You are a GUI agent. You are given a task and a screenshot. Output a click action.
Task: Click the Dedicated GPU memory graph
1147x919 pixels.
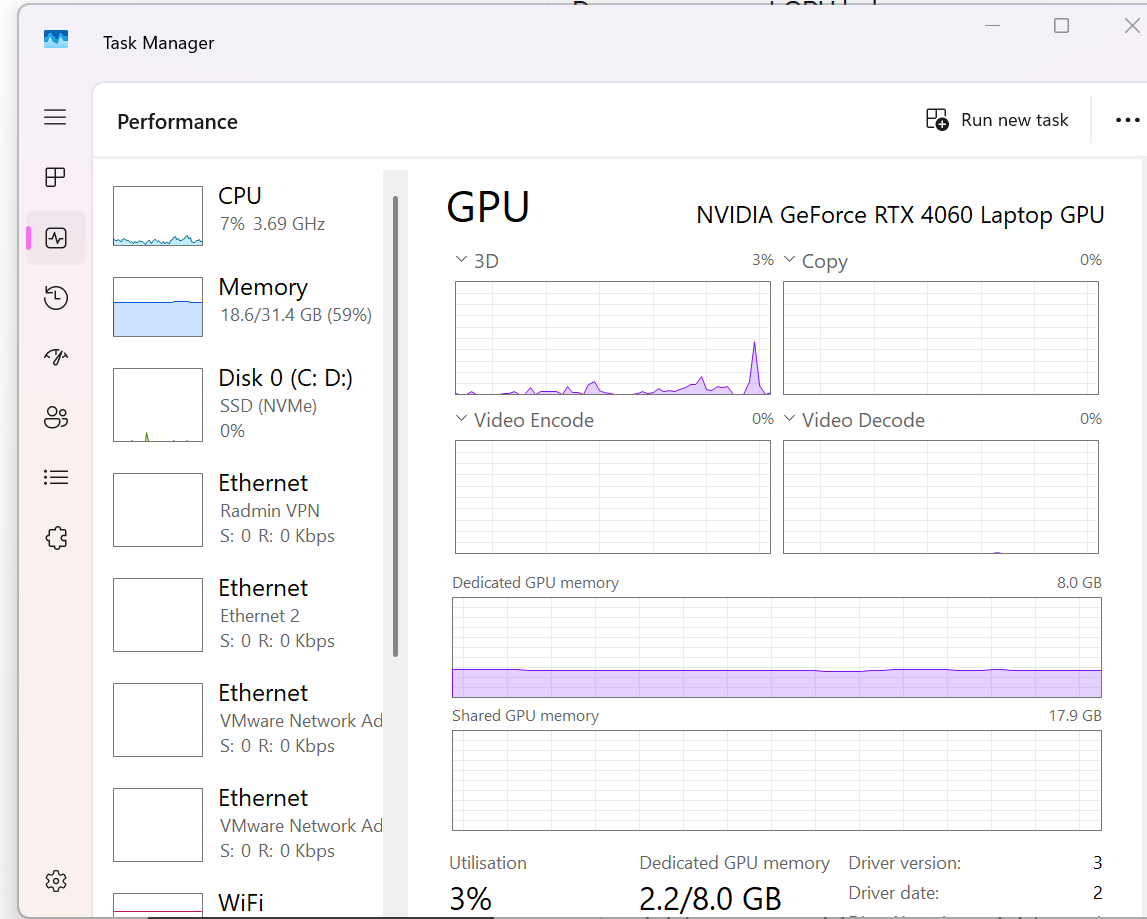point(777,648)
